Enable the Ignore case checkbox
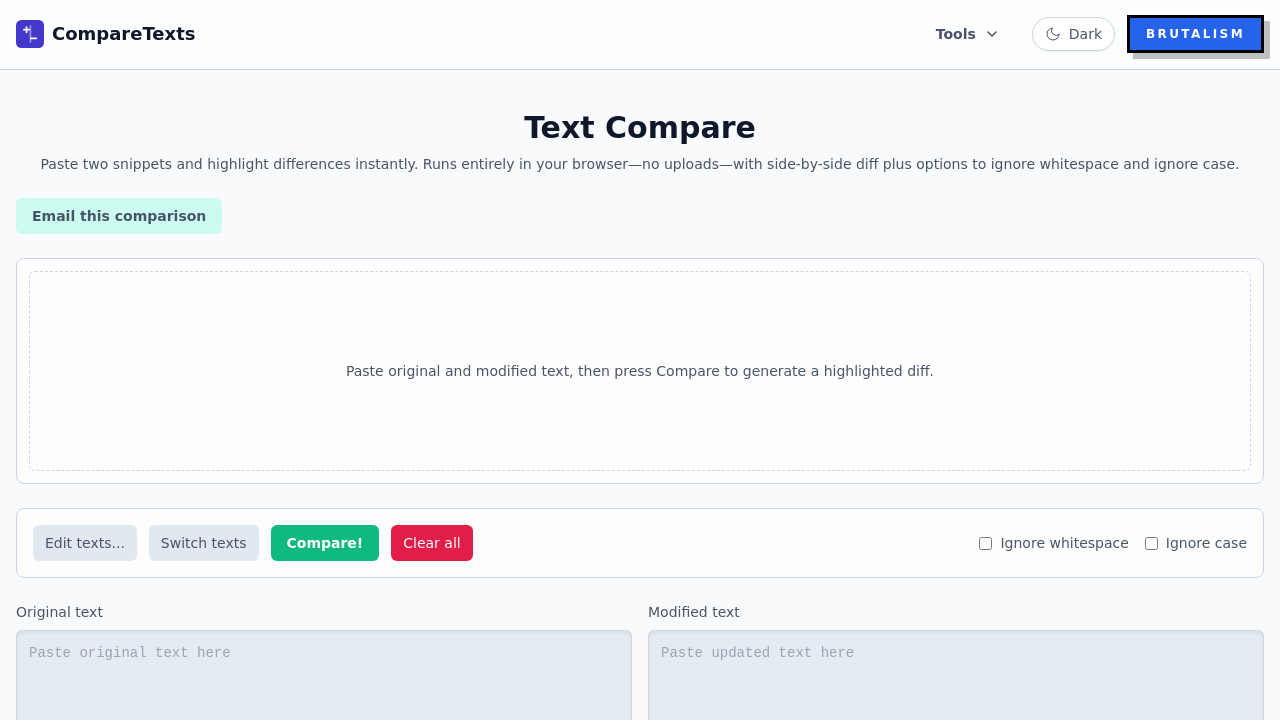Viewport: 1280px width, 720px height. (x=1151, y=543)
